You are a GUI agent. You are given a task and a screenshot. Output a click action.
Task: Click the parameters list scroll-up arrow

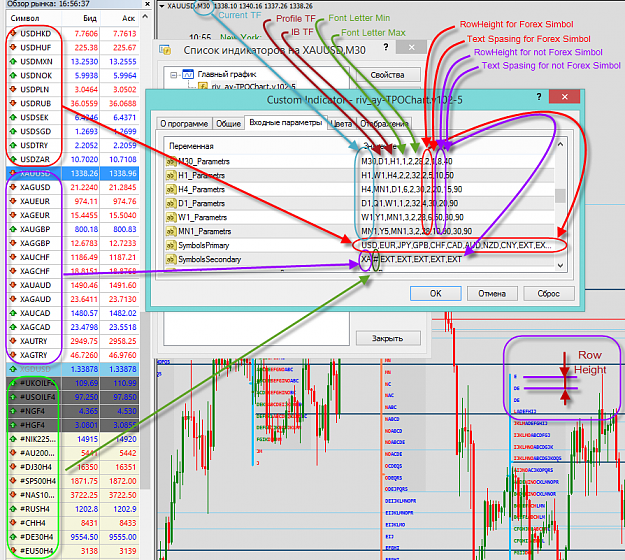[560, 144]
